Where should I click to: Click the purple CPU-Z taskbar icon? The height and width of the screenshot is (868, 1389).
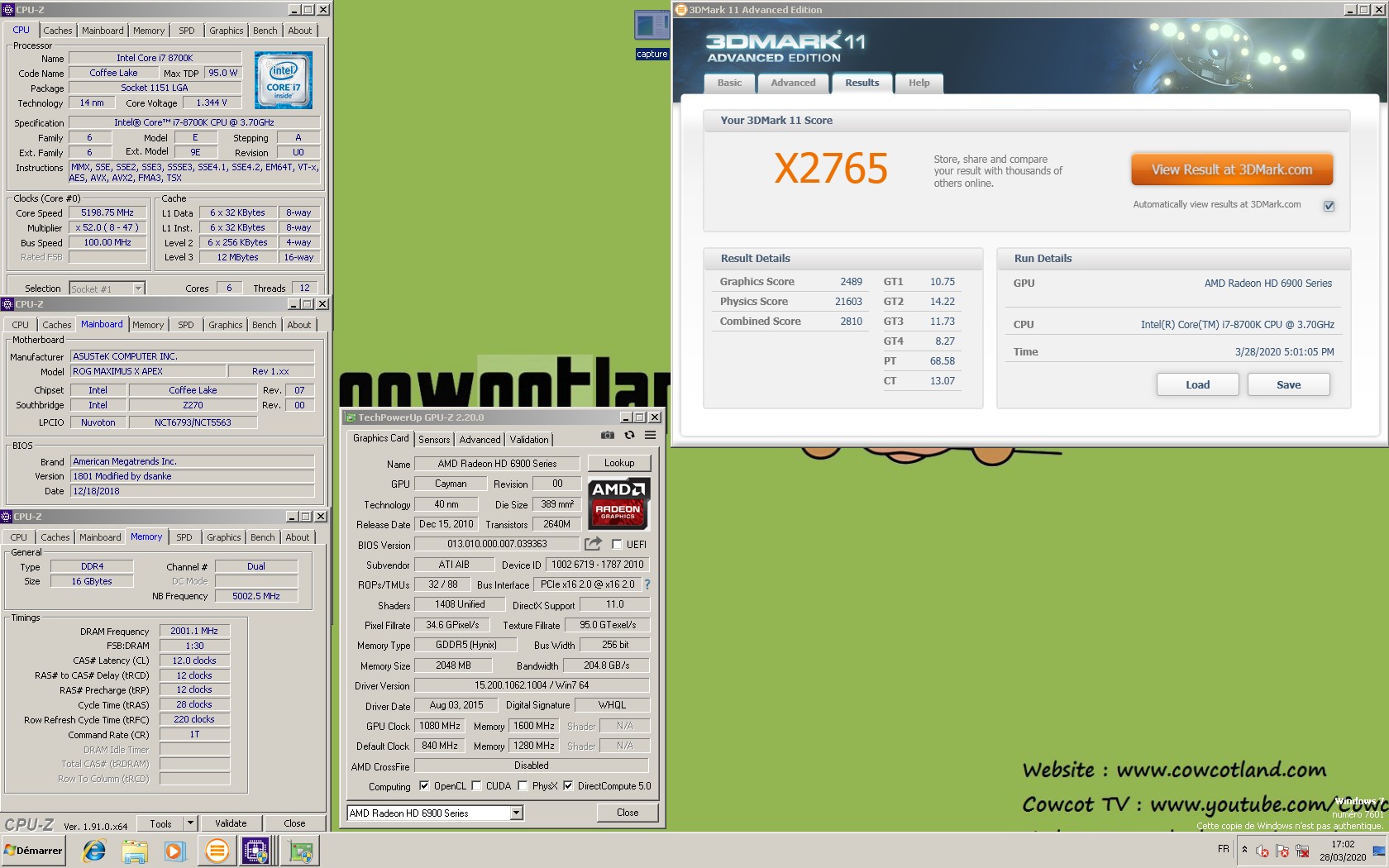pos(255,851)
